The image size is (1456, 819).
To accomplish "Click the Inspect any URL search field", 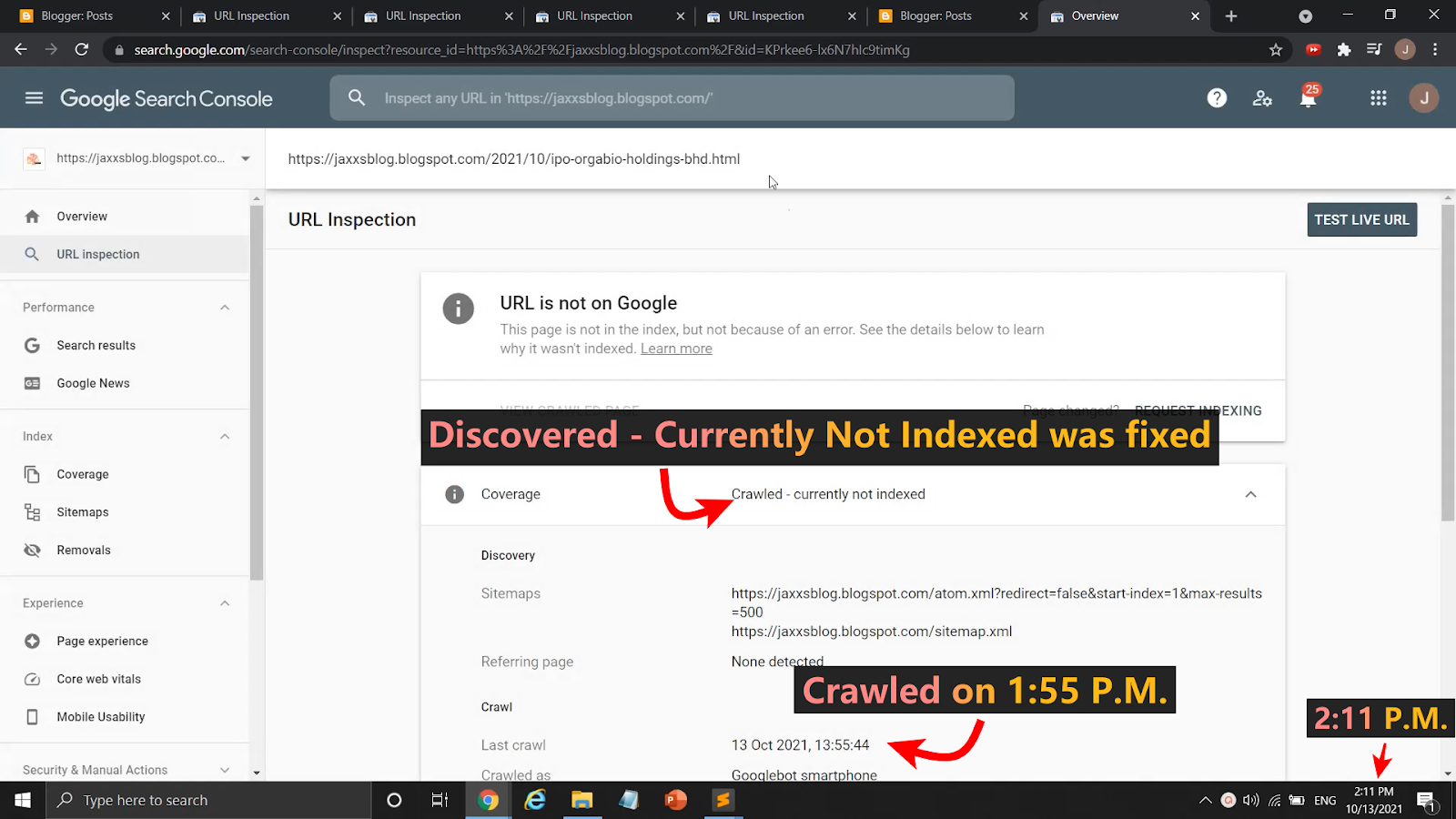I will click(672, 97).
